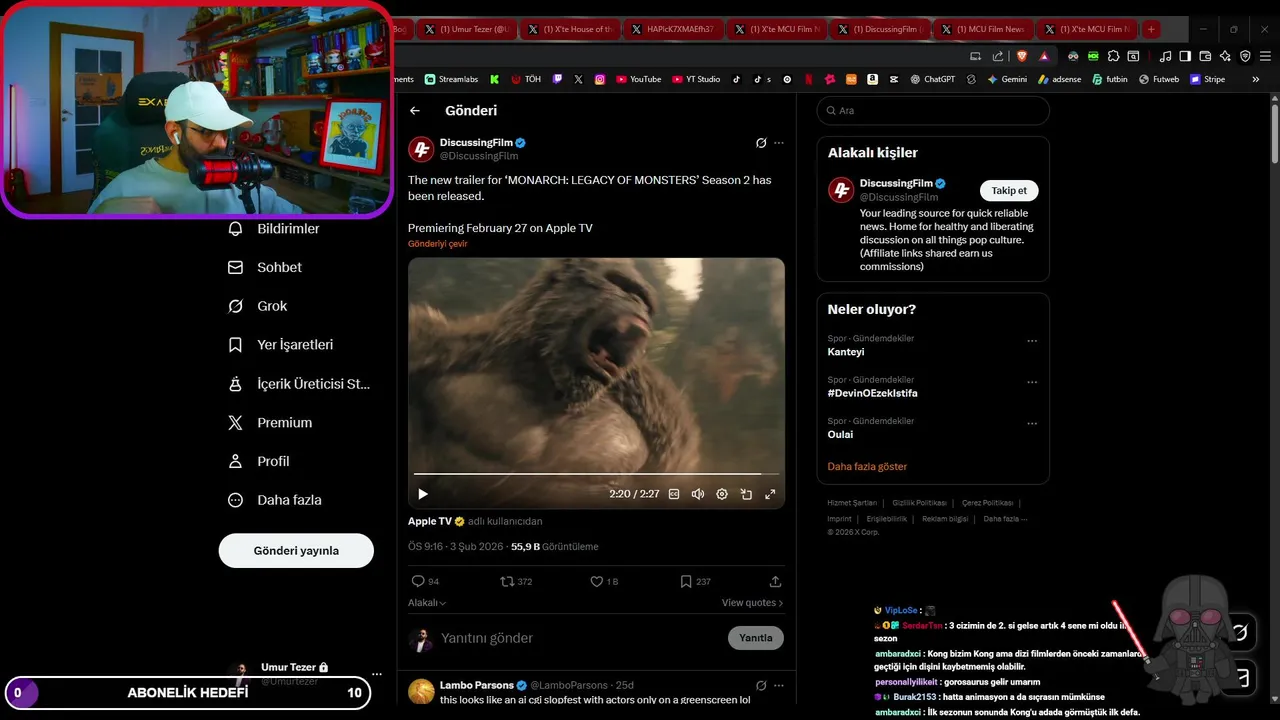The width and height of the screenshot is (1280, 720).
Task: Open Grok icon on Lambo Parsons reply
Action: tap(761, 685)
